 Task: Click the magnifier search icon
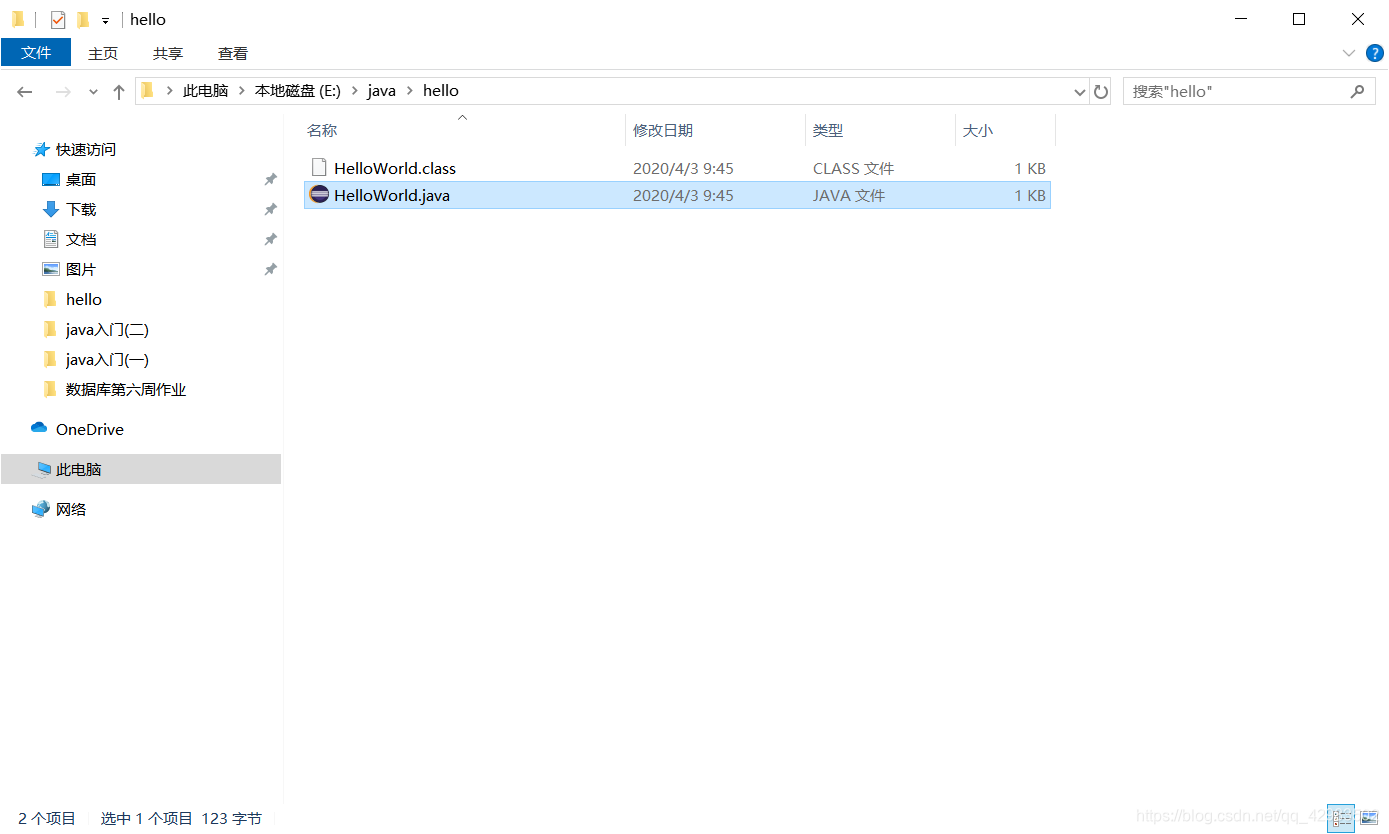coord(1357,91)
